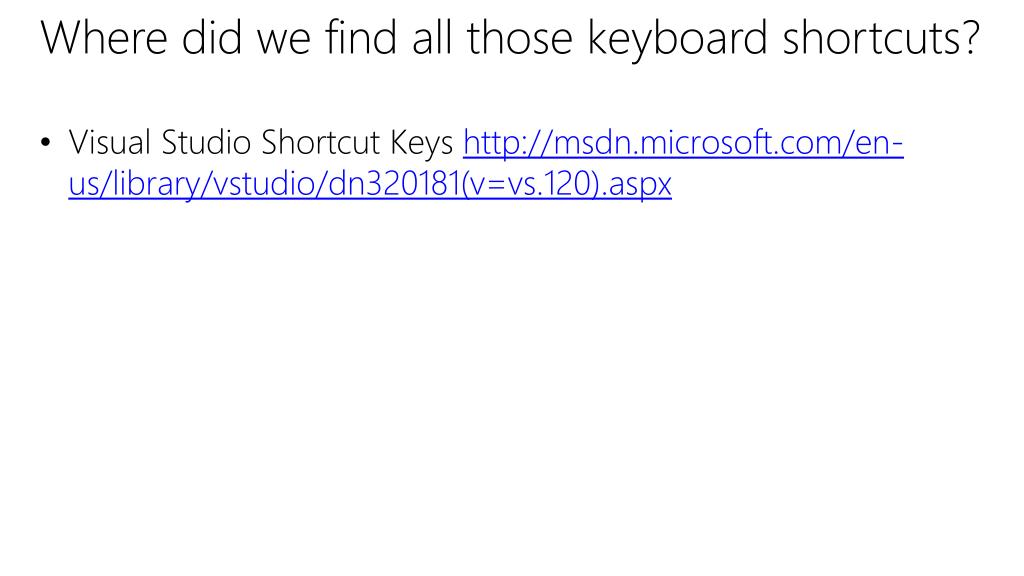The image size is (1024, 576).
Task: Click the word "Shortcut" in the bullet text
Action: click(x=321, y=142)
